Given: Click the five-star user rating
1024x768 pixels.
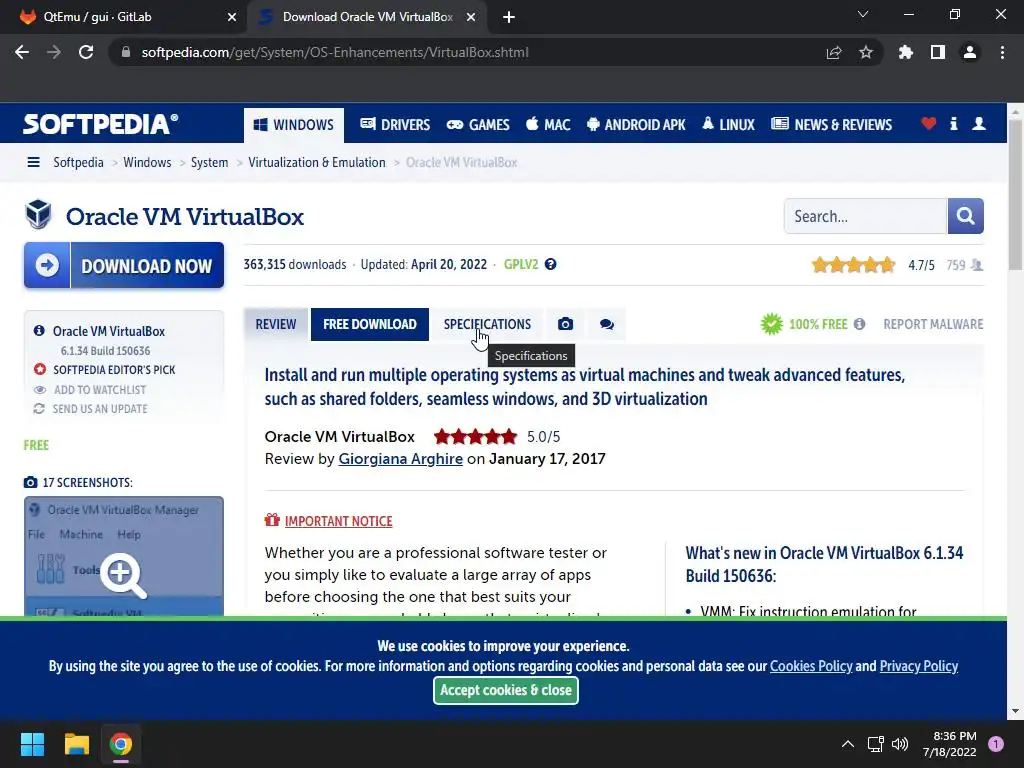Looking at the screenshot, I should pos(853,264).
